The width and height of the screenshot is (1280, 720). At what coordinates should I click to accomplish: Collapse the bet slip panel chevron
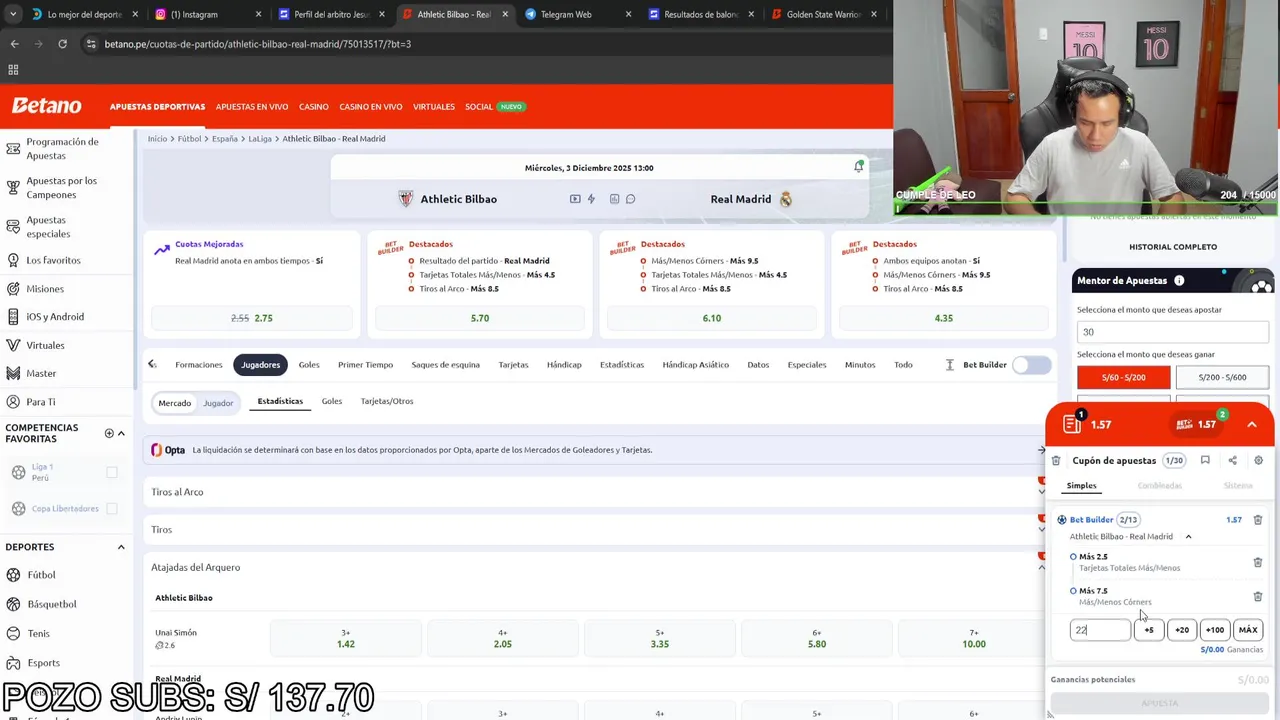1252,424
